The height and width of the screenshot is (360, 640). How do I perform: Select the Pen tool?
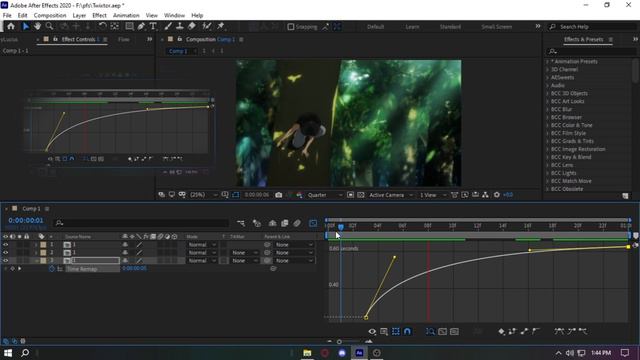[141, 26]
